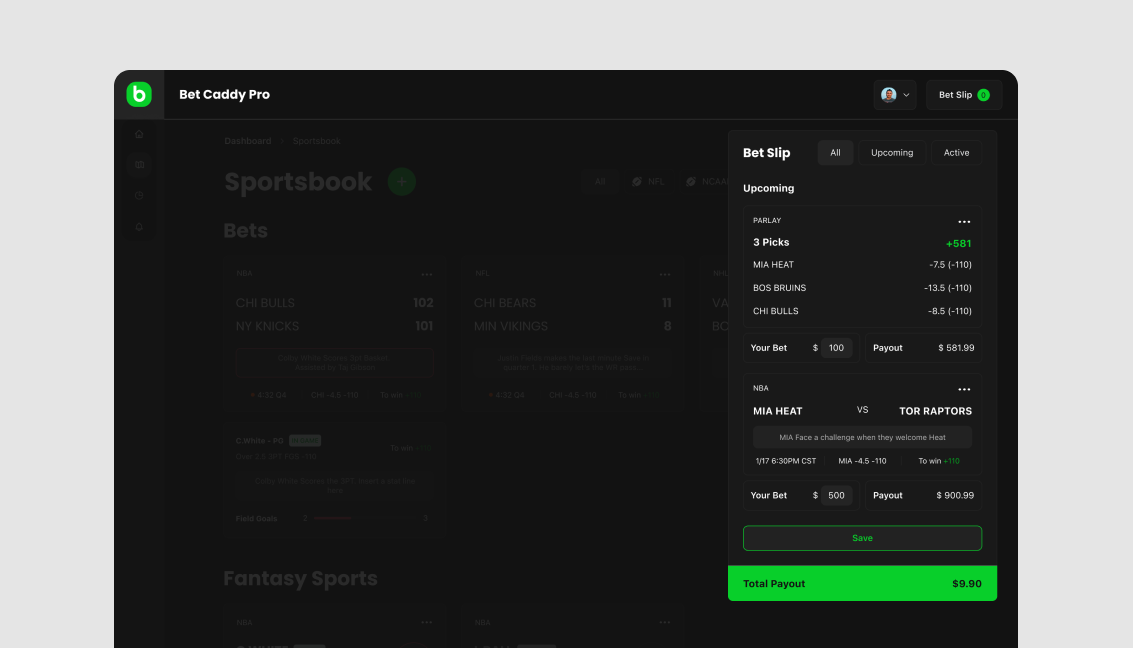
Task: Filter Sportsbook by NCAA
Action: tap(706, 181)
